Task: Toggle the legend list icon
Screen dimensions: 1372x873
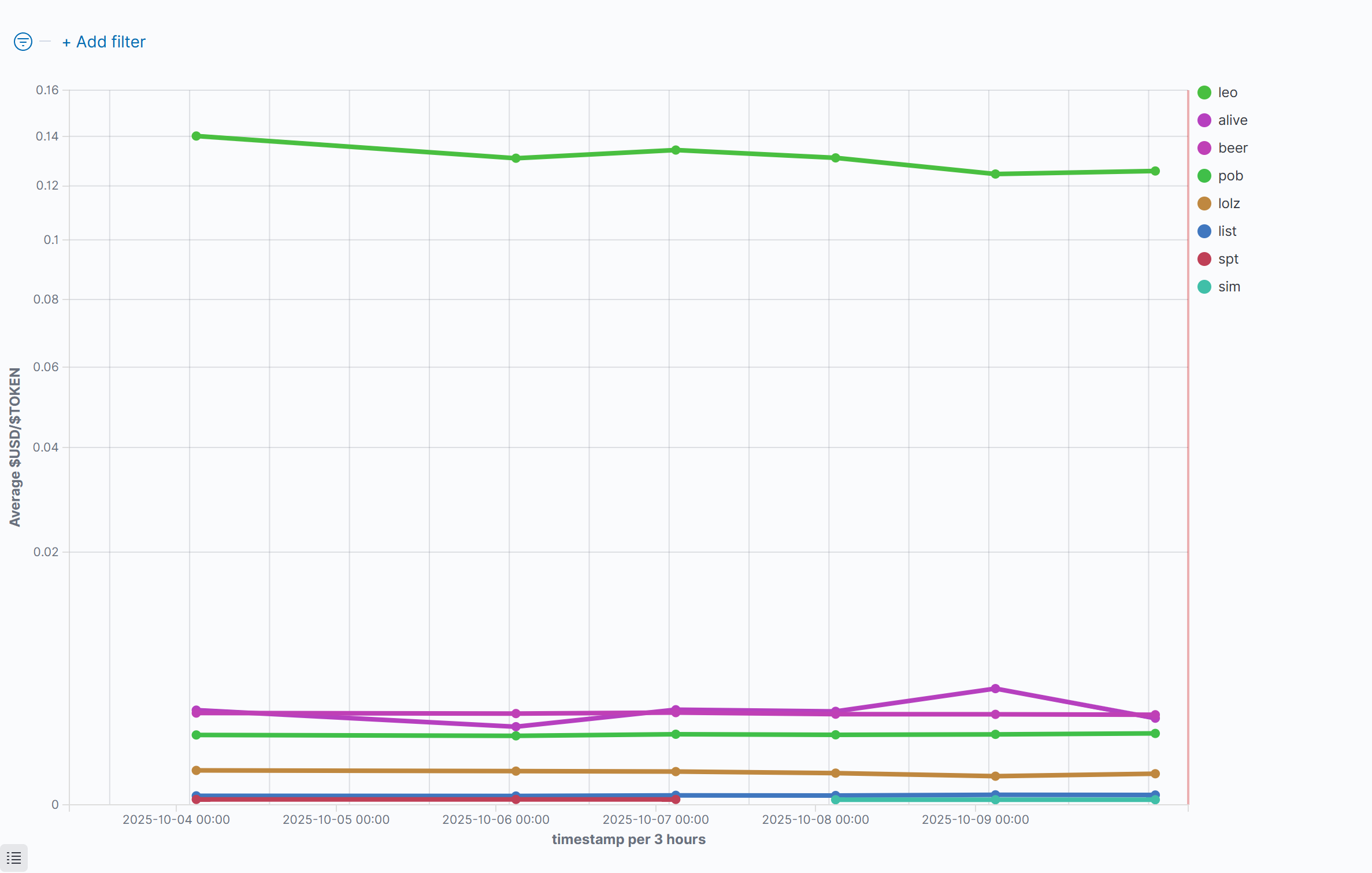Action: coord(14,858)
